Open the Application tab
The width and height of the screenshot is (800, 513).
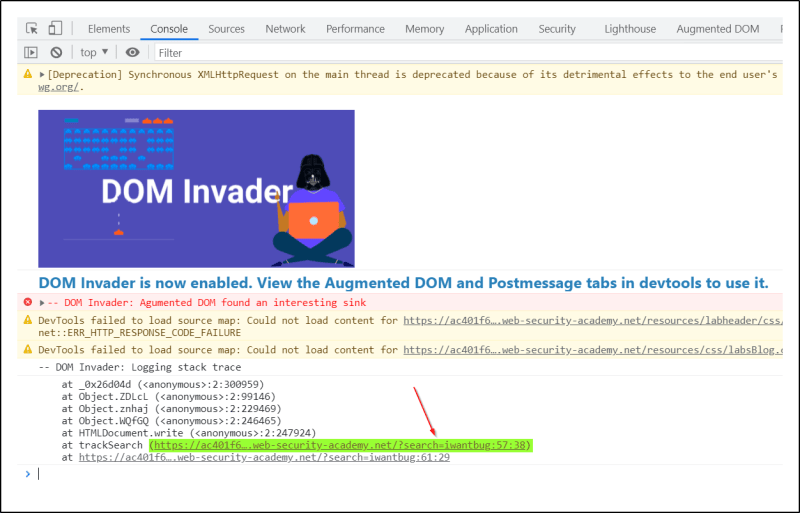coord(491,29)
